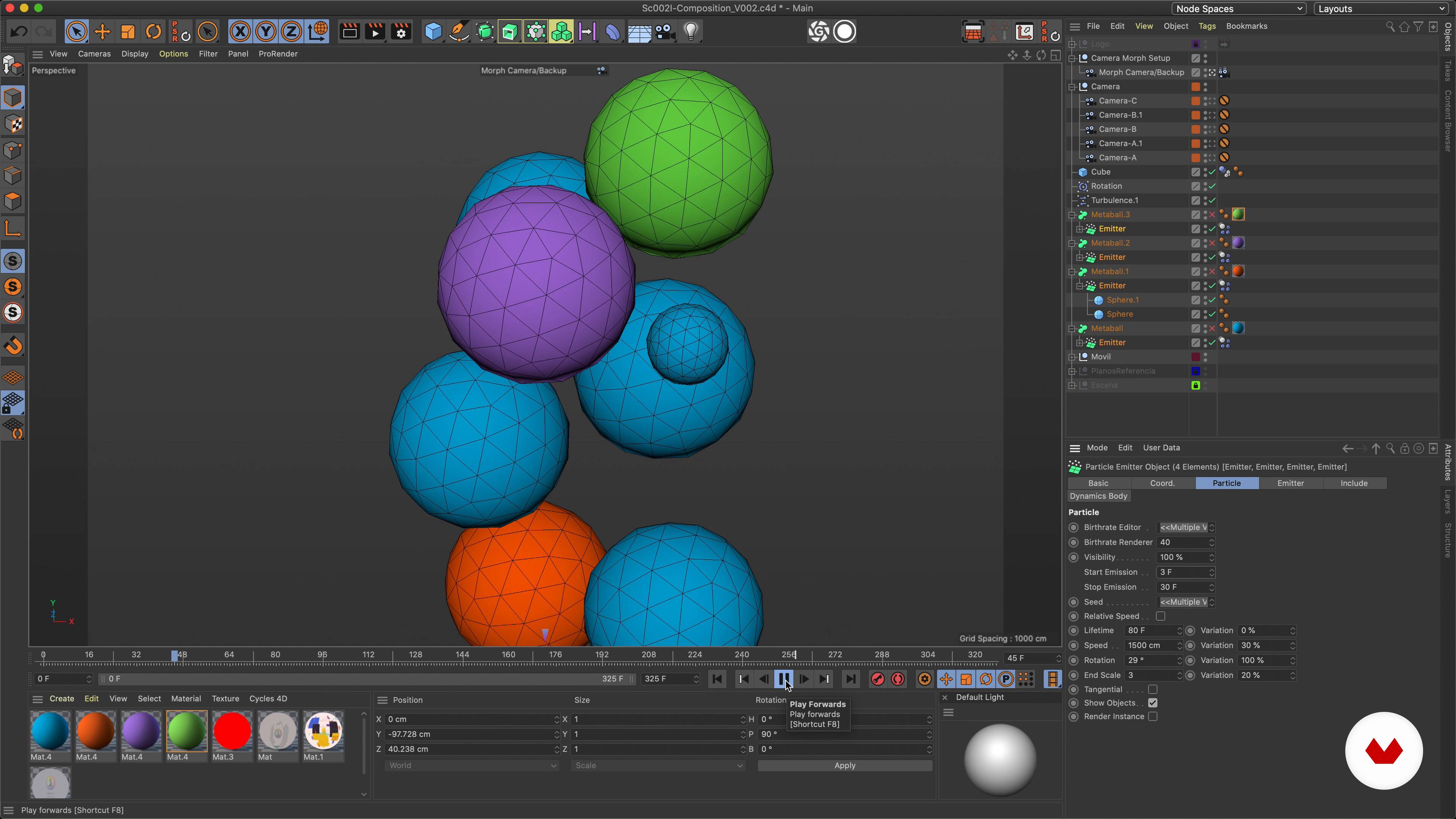Open the Dynamics Body tab button
The image size is (1456, 819).
1098,496
